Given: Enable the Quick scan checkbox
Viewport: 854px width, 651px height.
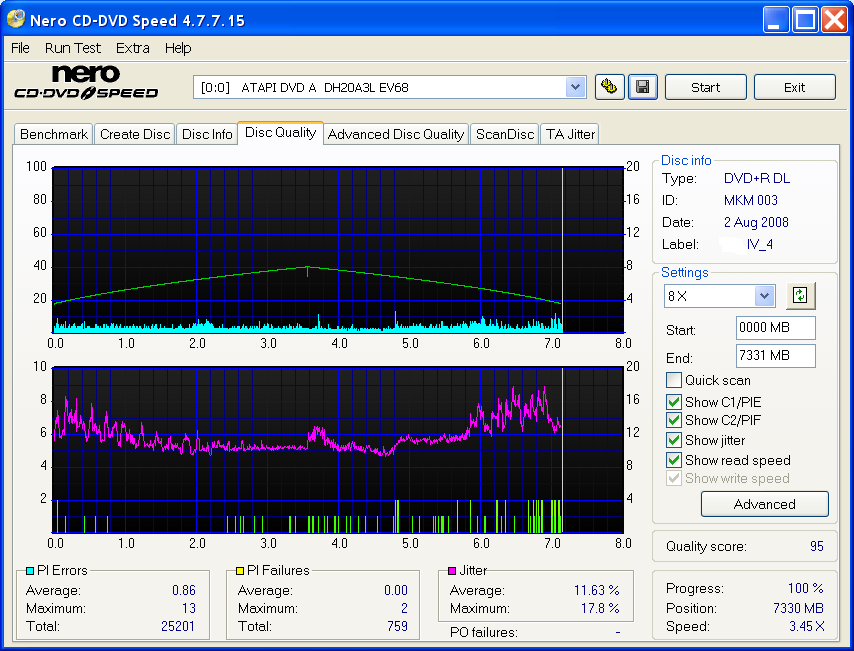Looking at the screenshot, I should point(673,380).
